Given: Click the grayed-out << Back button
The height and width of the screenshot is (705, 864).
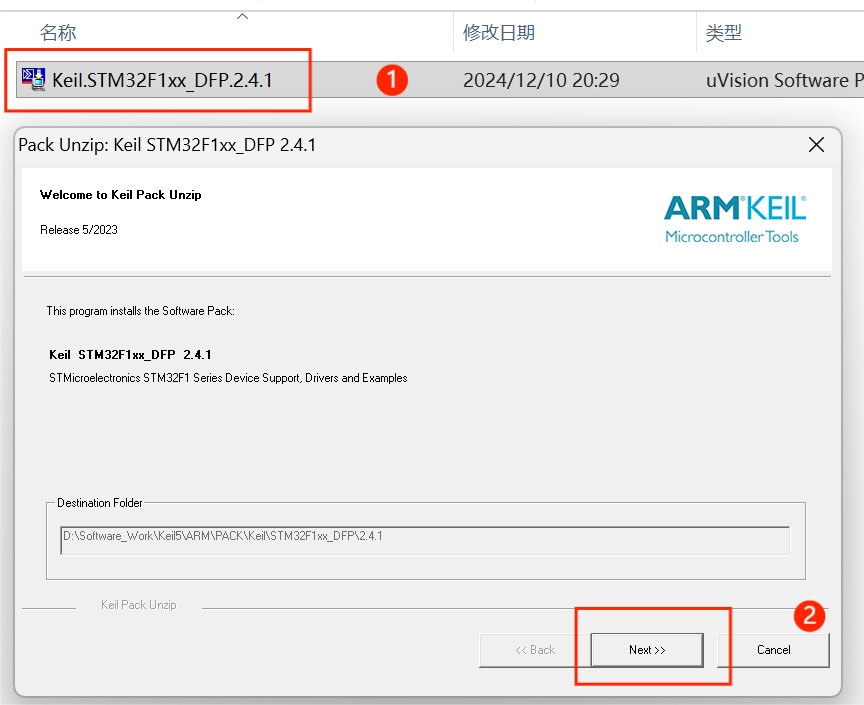Looking at the screenshot, I should pyautogui.click(x=535, y=650).
